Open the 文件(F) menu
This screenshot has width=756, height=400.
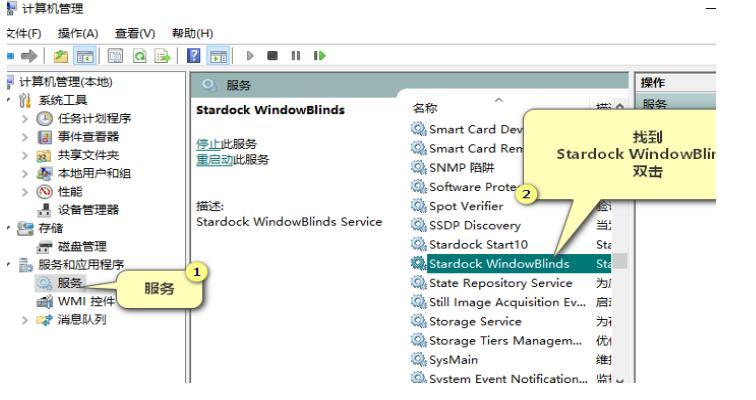[x=24, y=33]
